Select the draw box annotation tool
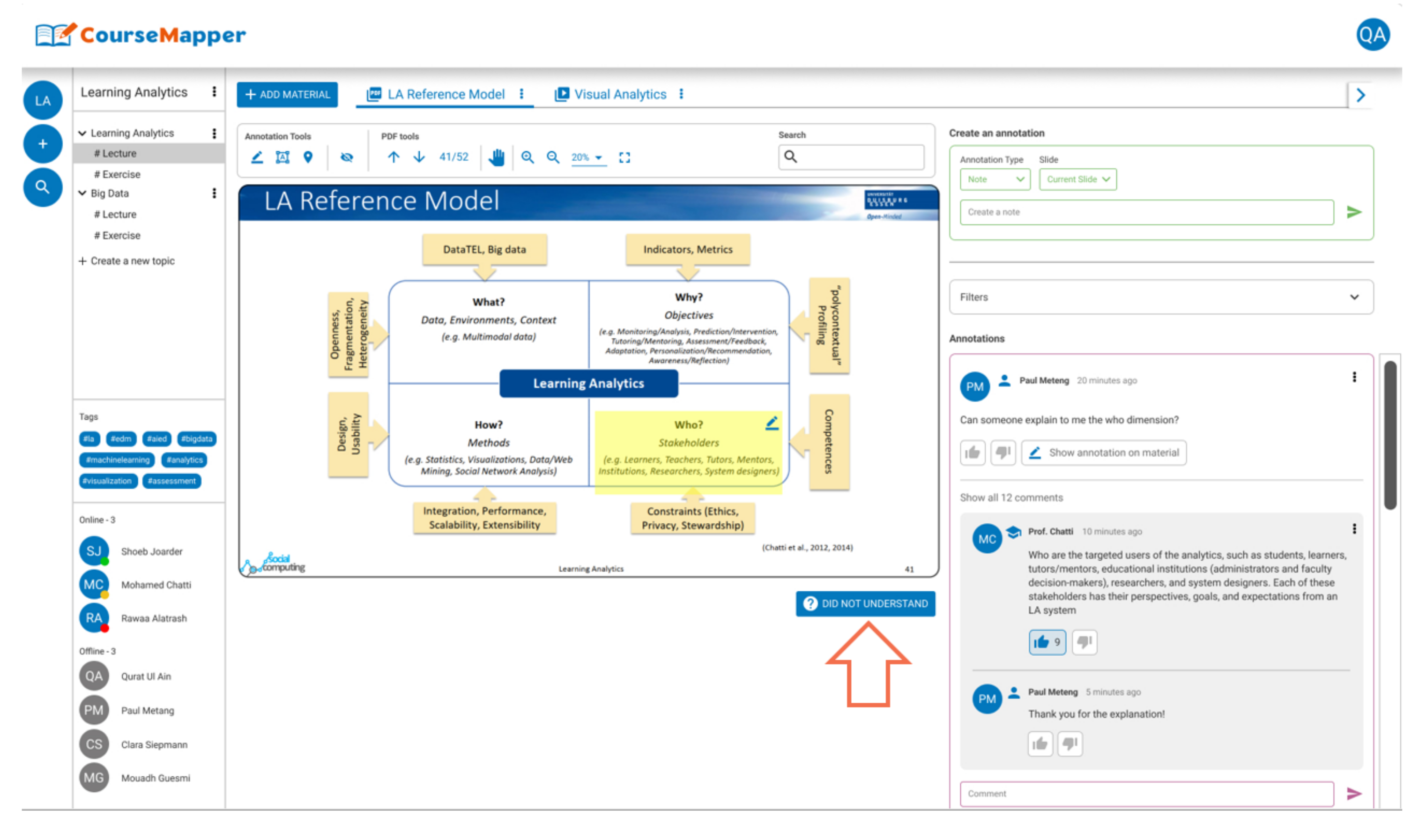1426x840 pixels. coord(282,157)
